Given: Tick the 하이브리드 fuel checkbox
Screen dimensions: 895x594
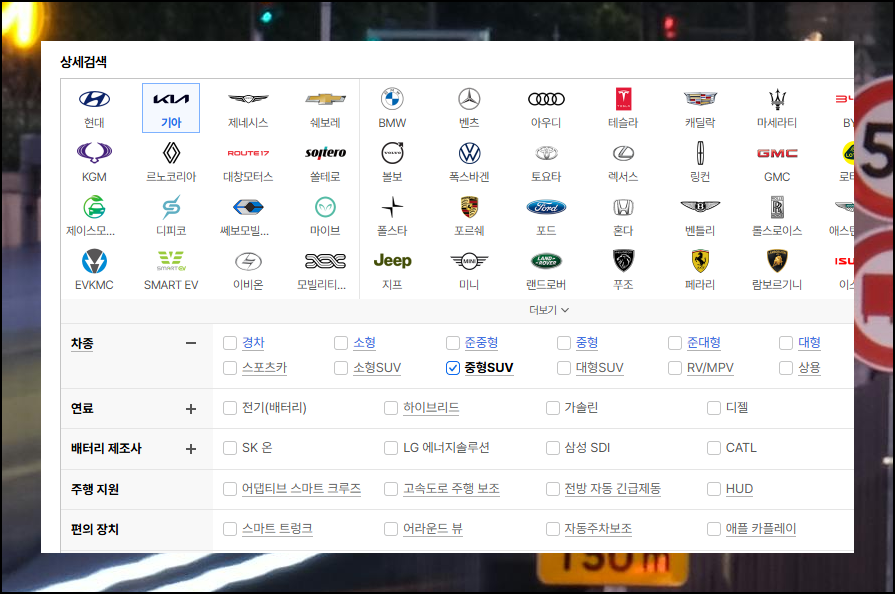Looking at the screenshot, I should pos(391,408).
